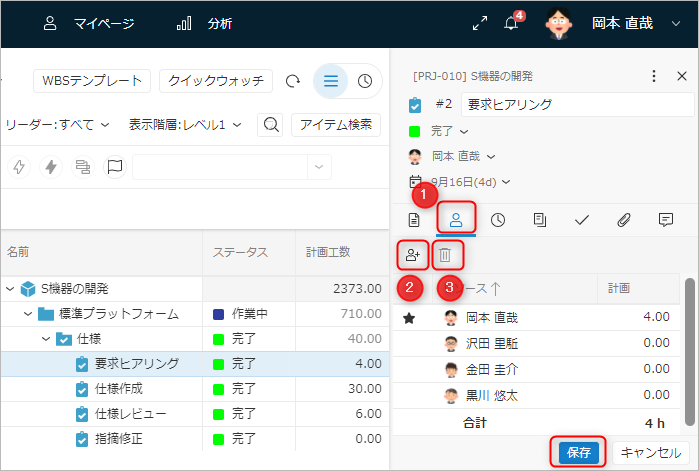Click the trash delete resource icon
The height and width of the screenshot is (471, 699).
pos(446,256)
